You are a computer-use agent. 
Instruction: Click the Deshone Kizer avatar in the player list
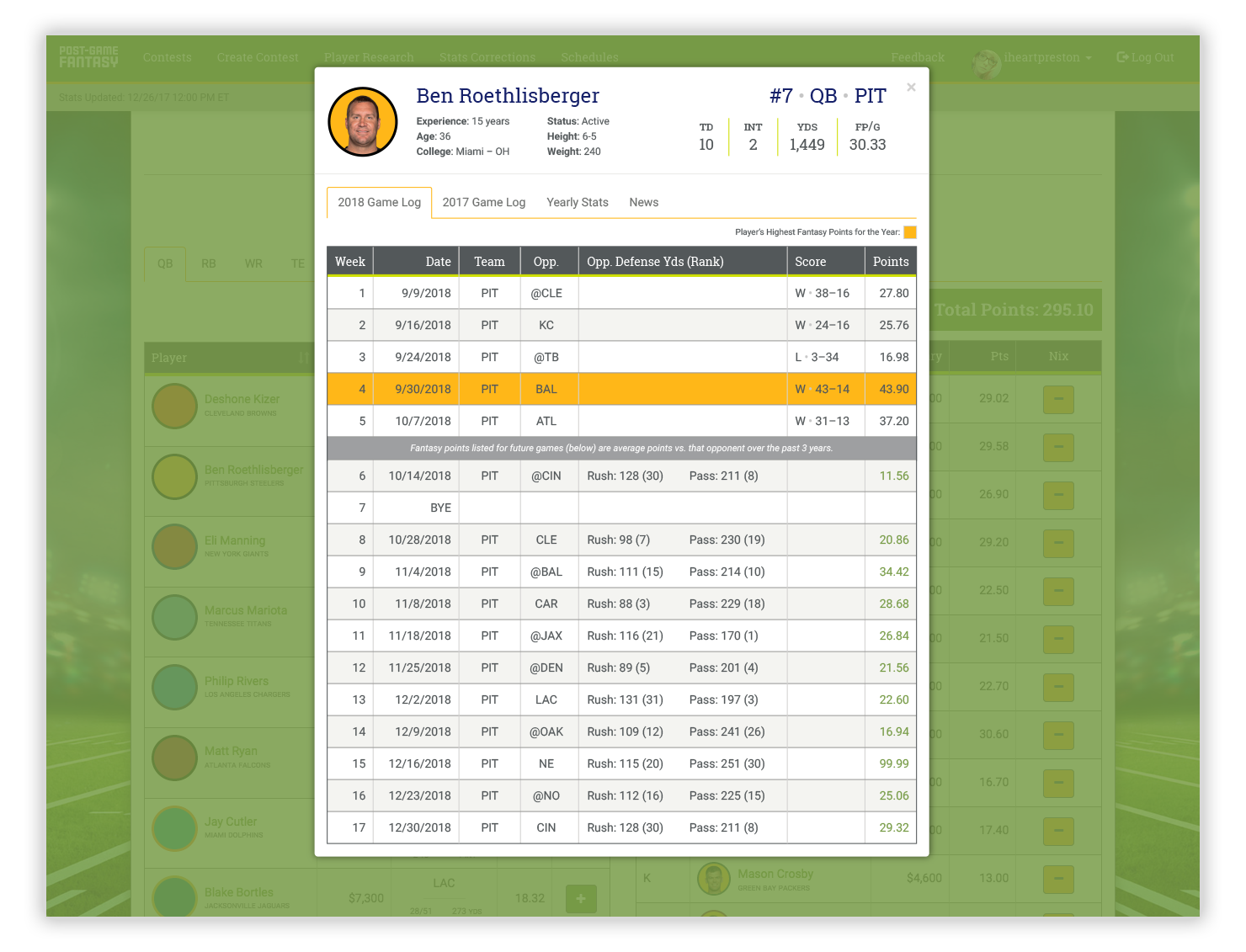174,406
